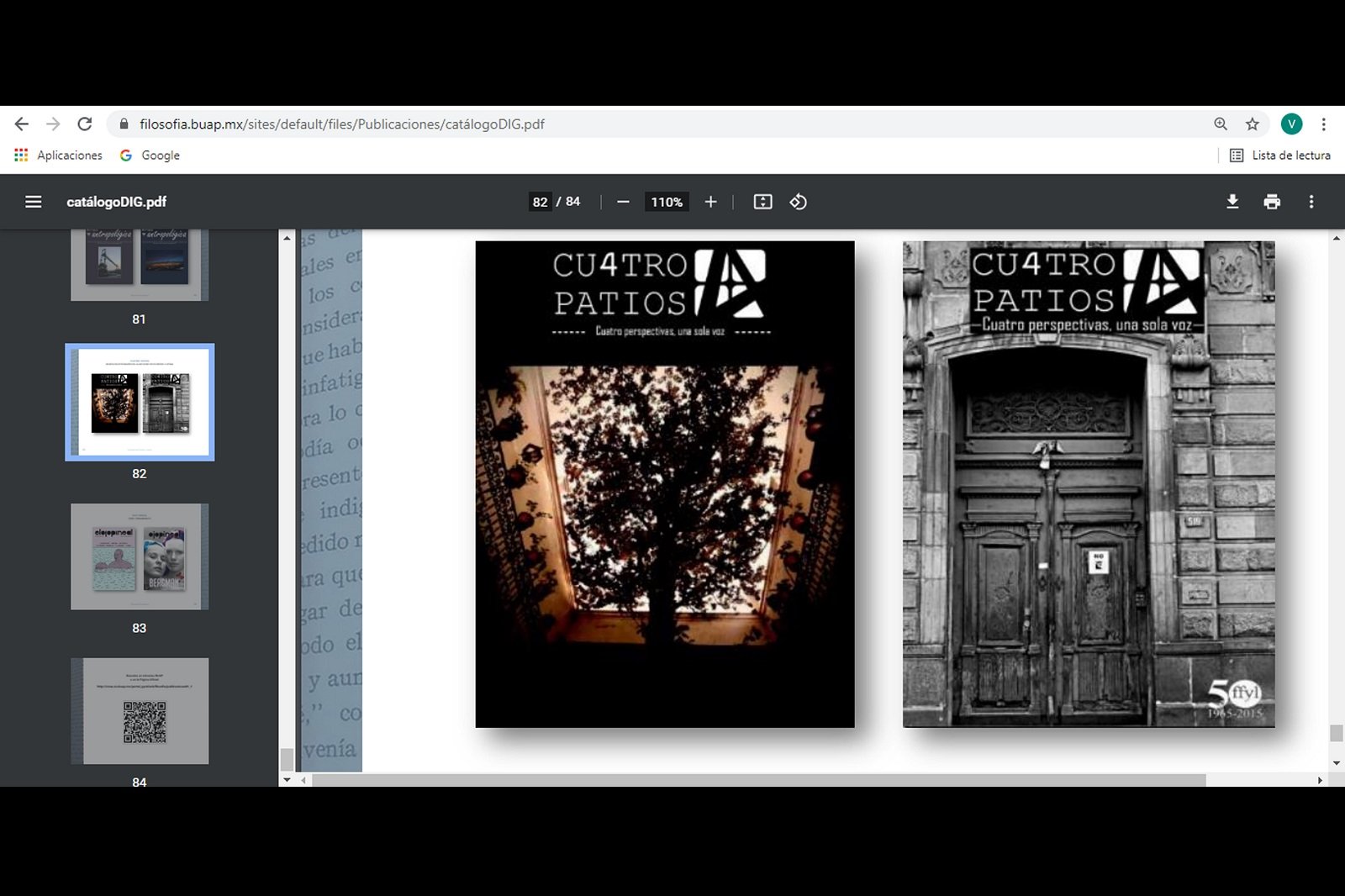1345x896 pixels.
Task: Open the PDF viewer more actions menu
Action: (1311, 202)
